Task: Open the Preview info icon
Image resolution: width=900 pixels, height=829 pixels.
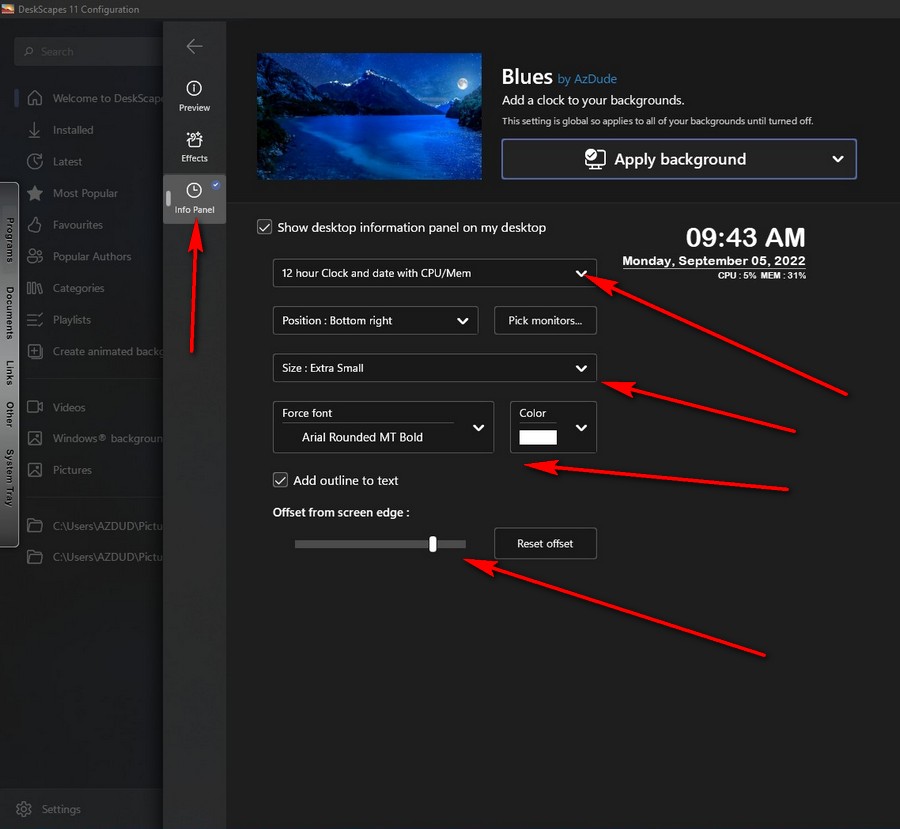Action: click(x=194, y=88)
